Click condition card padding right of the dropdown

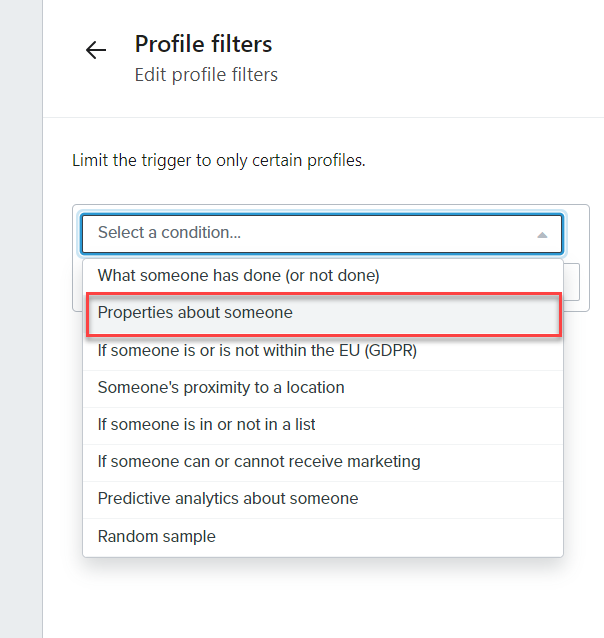[x=576, y=234]
